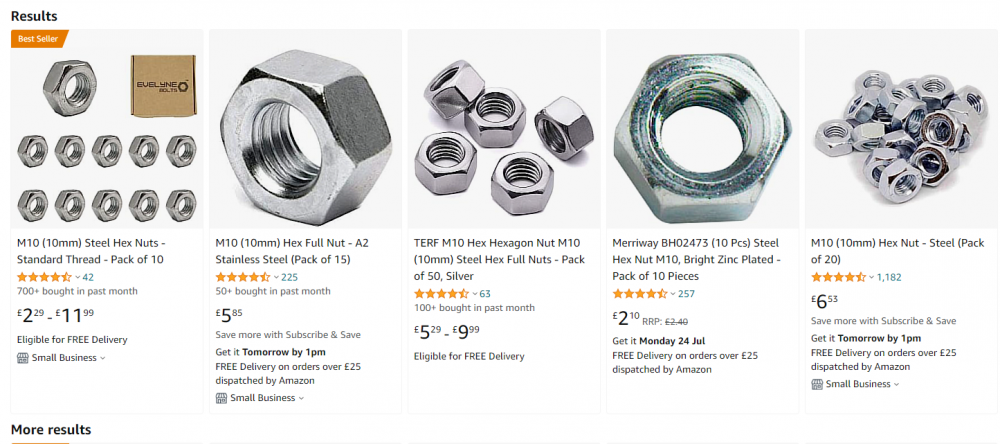Expand rating chevron next to 42 reviews
Image resolution: width=1000 pixels, height=444 pixels.
78,278
